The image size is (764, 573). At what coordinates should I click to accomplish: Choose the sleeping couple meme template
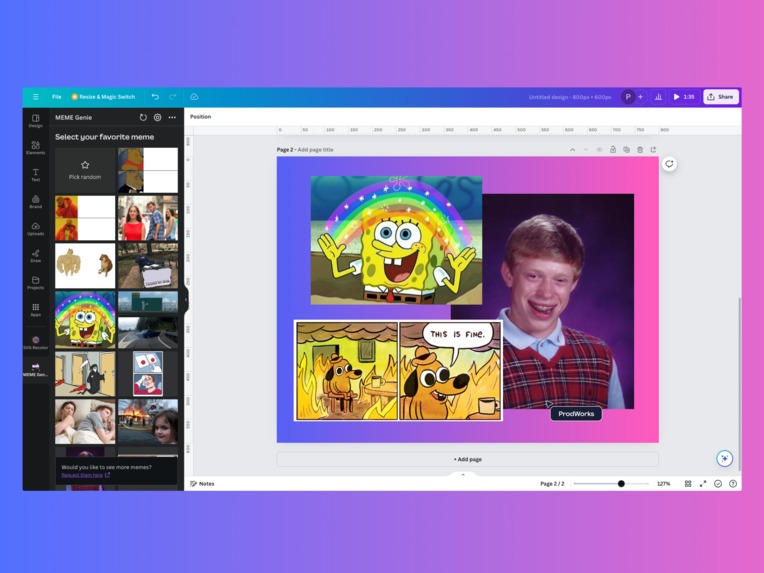(85, 421)
